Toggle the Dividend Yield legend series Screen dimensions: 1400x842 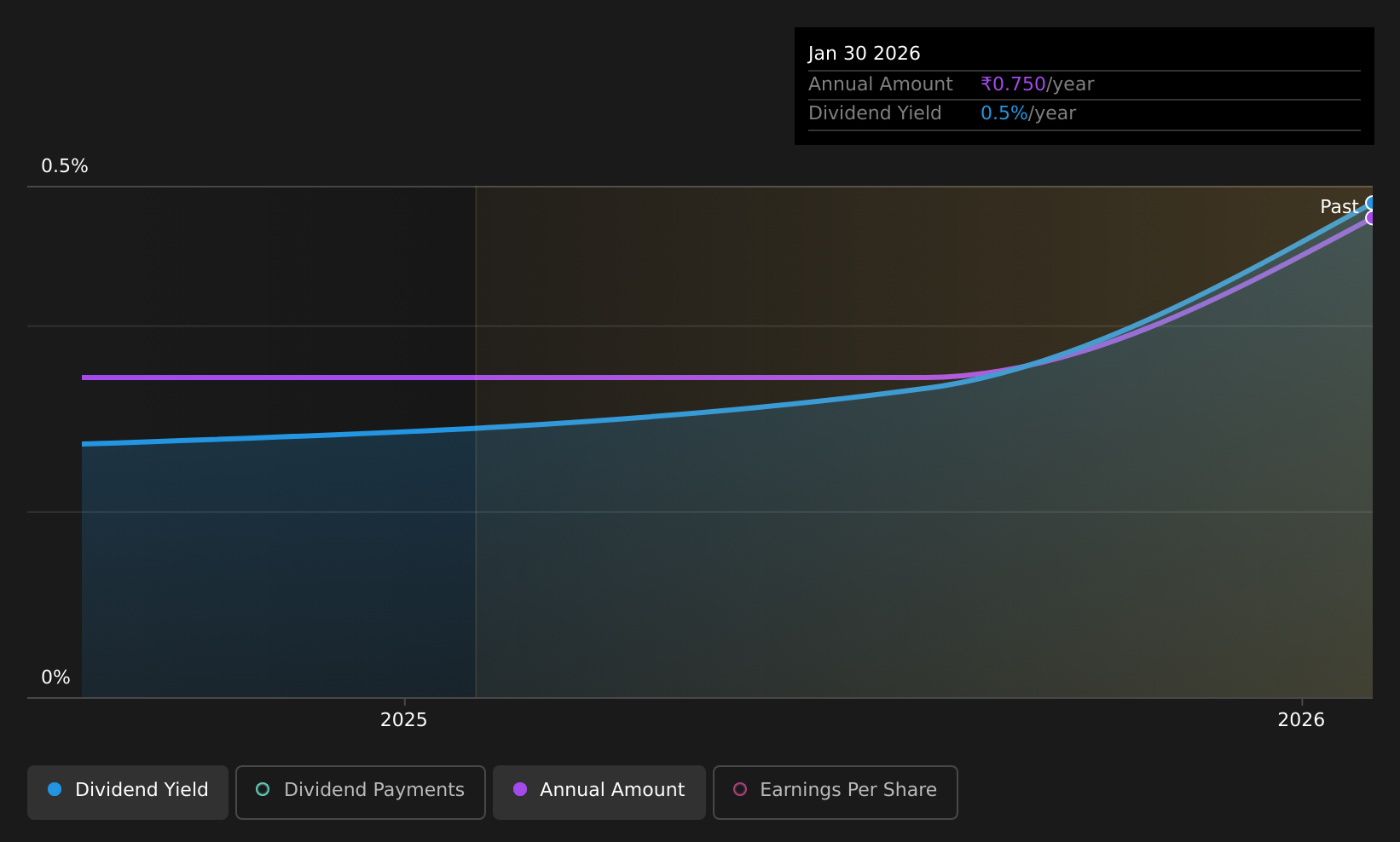pyautogui.click(x=128, y=792)
